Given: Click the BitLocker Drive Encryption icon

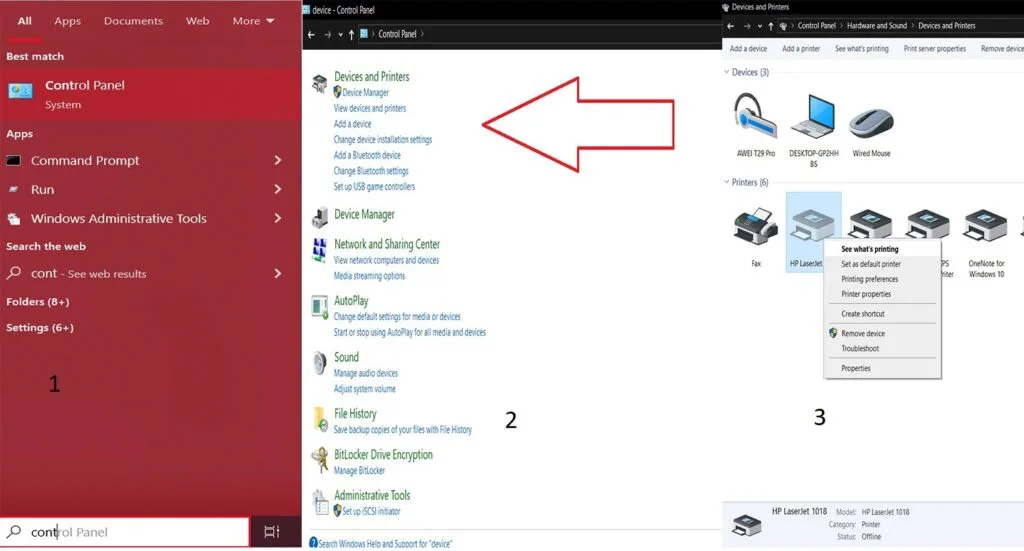Looking at the screenshot, I should click(319, 460).
